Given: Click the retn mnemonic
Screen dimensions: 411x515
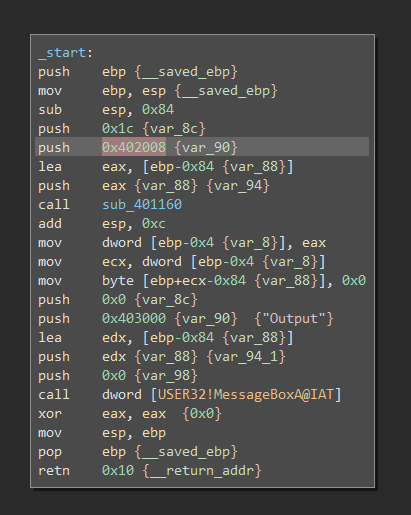Looking at the screenshot, I should 54,470.
